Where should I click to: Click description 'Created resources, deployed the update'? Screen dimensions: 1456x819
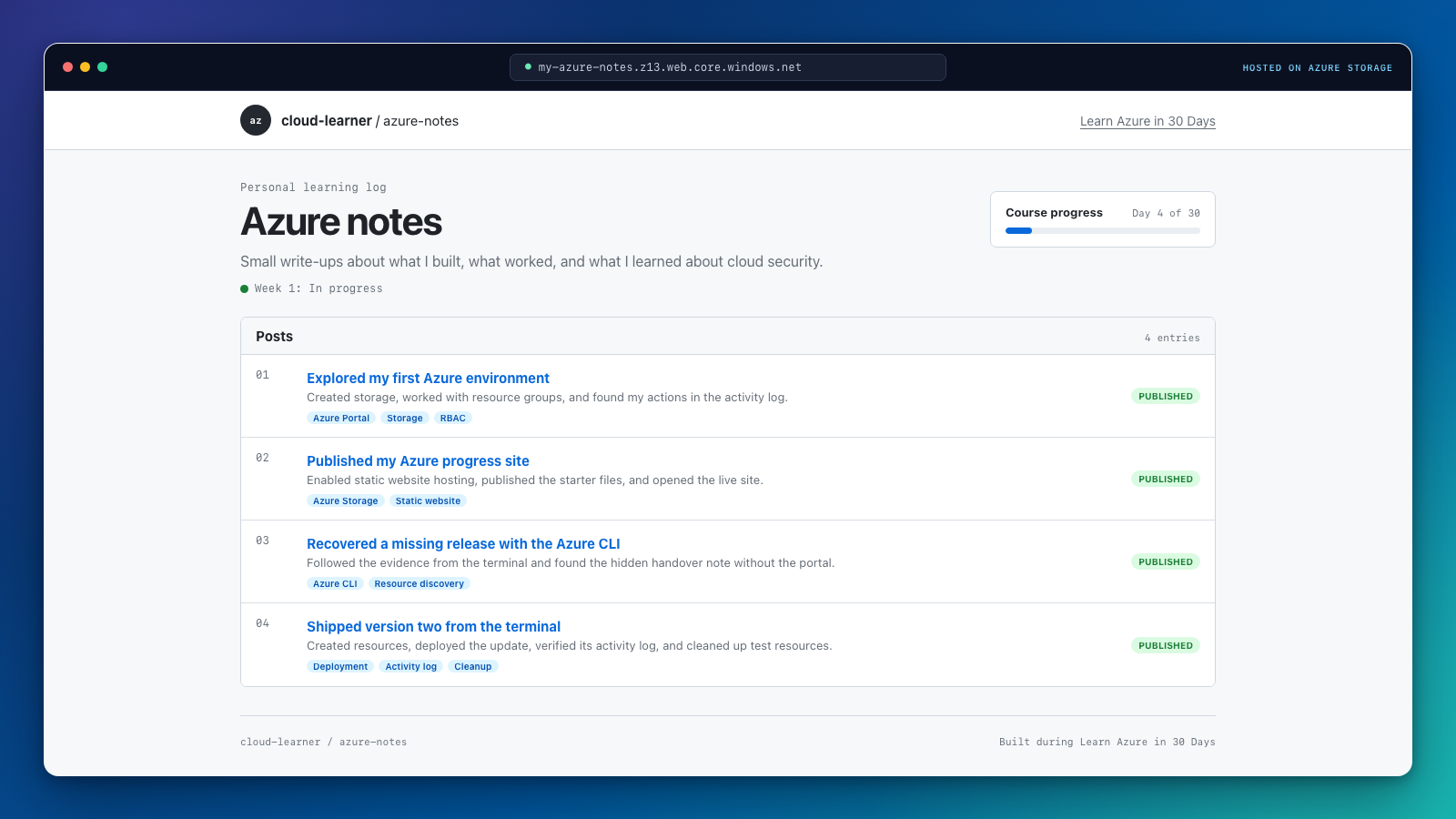coord(569,645)
